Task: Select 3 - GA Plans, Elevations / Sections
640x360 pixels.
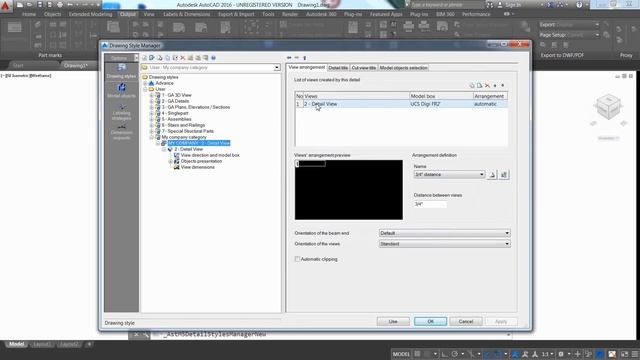Action: pyautogui.click(x=196, y=107)
